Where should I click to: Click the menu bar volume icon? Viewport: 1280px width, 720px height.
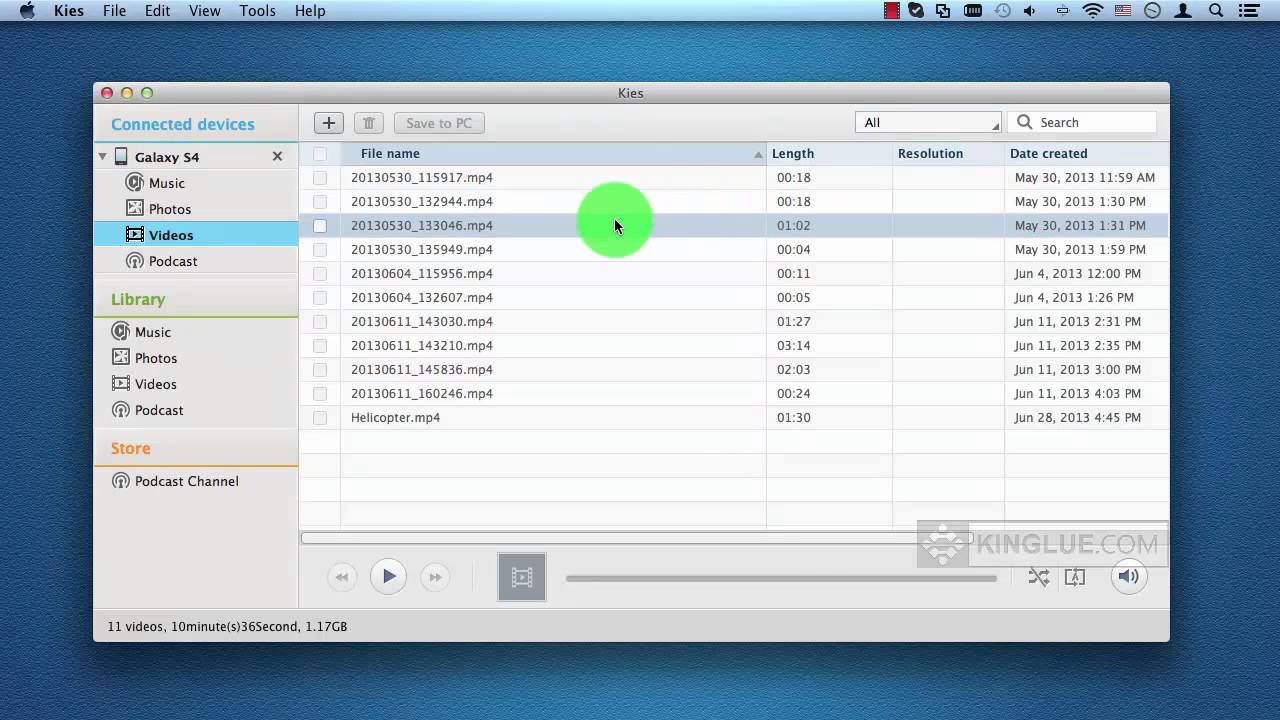pos(1030,11)
